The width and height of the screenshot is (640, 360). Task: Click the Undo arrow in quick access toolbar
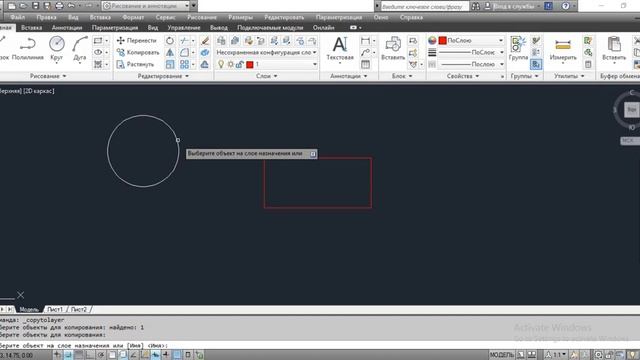tap(71, 6)
